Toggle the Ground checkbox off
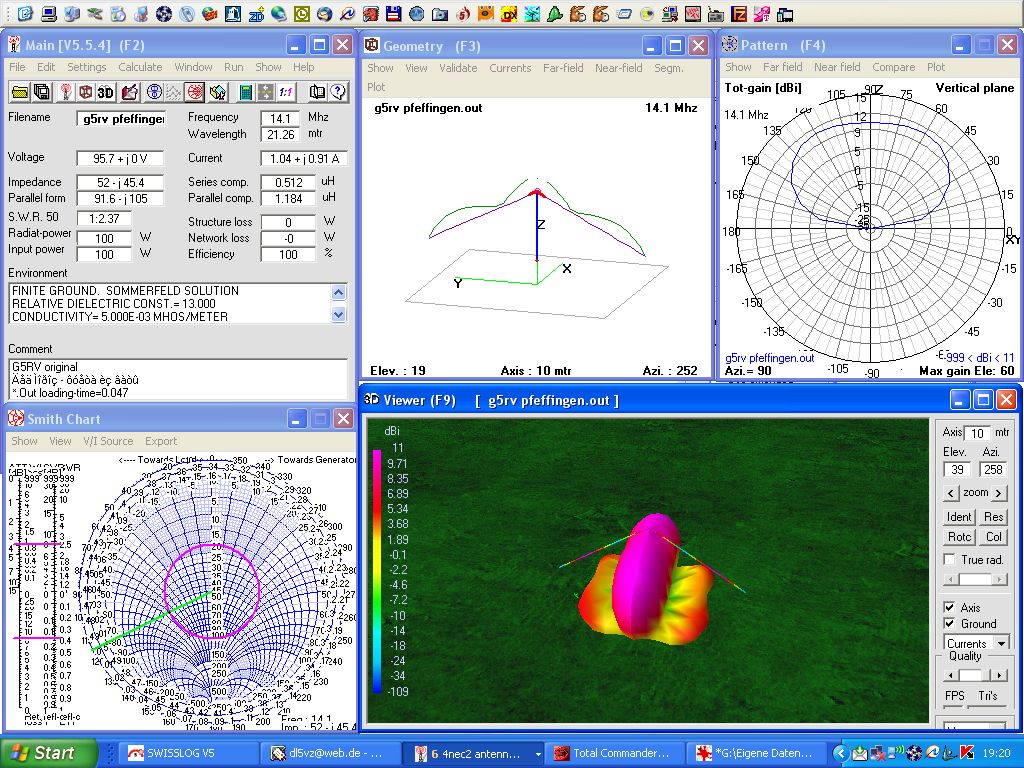This screenshot has width=1024, height=768. 949,624
